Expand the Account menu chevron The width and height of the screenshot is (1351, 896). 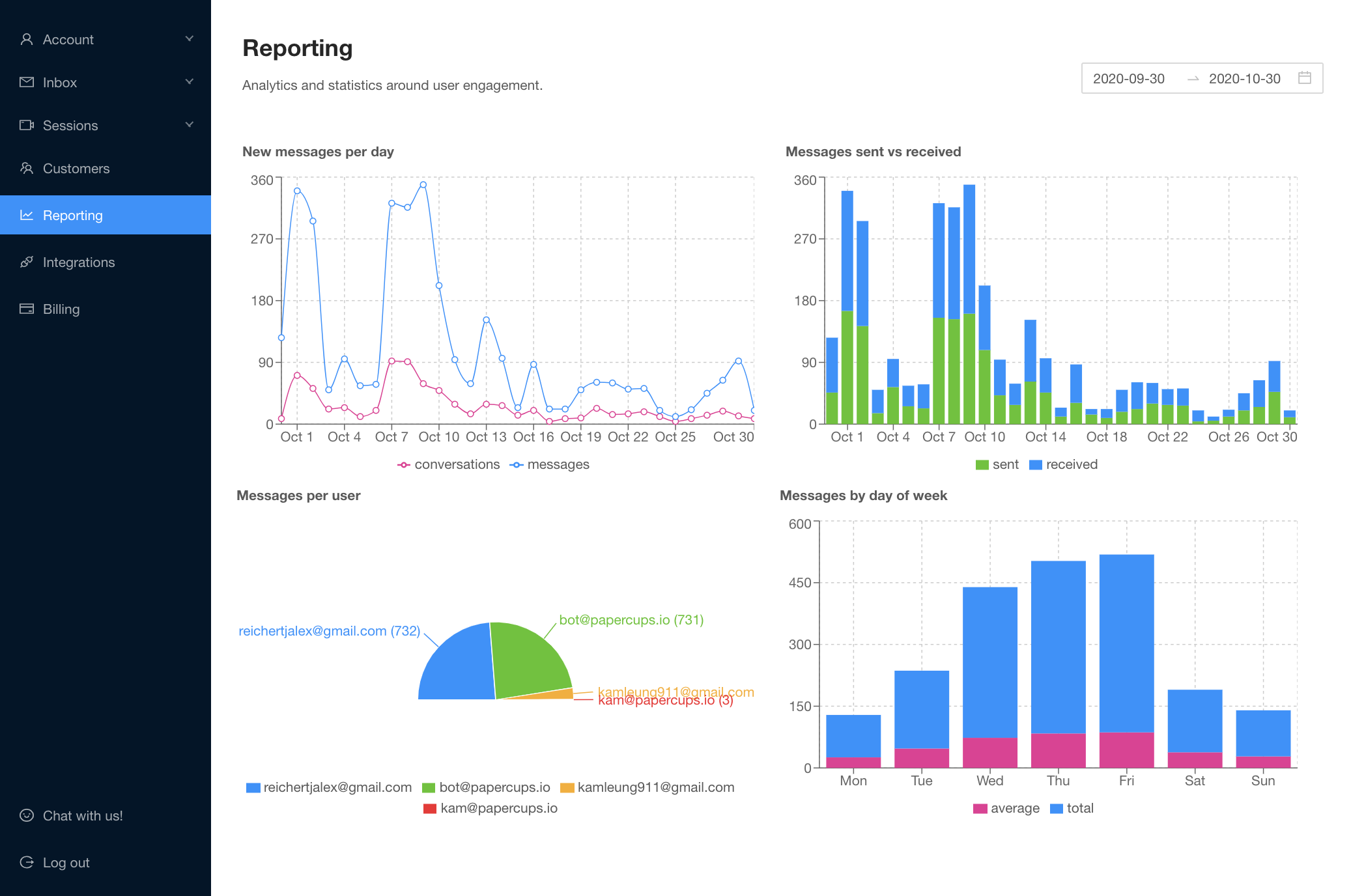[x=190, y=39]
